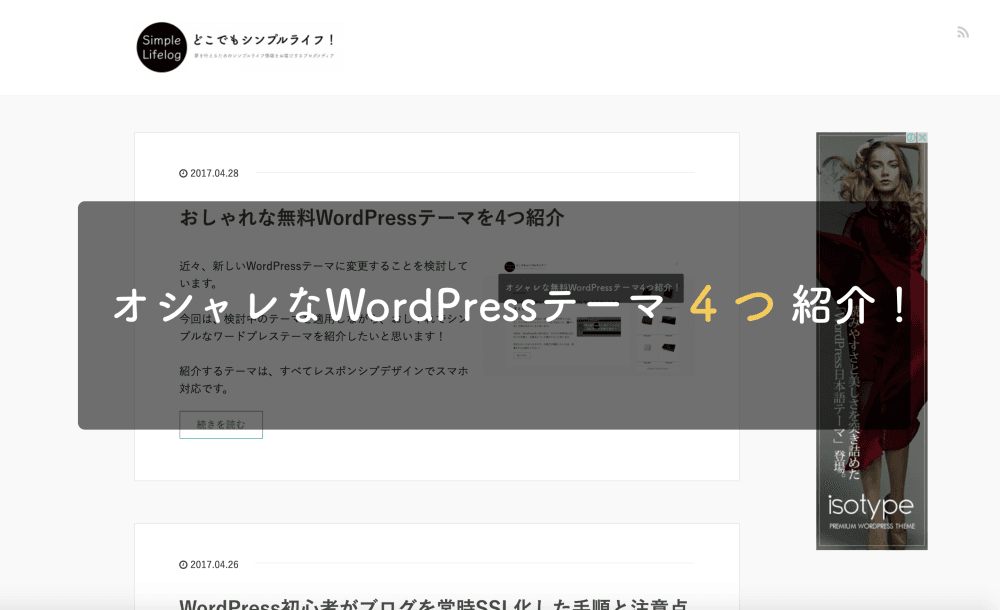Click the overlay headline オシャレなWordPressテーマ

(390, 306)
